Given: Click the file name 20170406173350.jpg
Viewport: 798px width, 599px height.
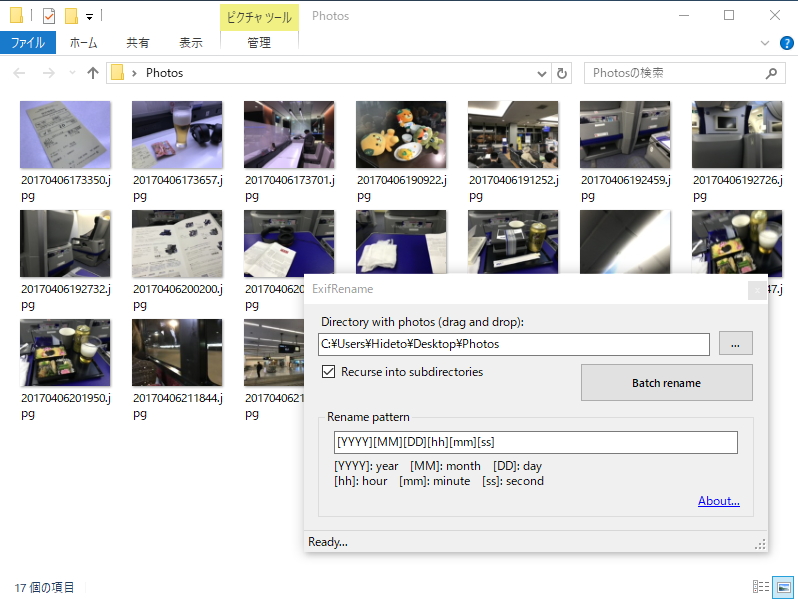Looking at the screenshot, I should pos(66,188).
